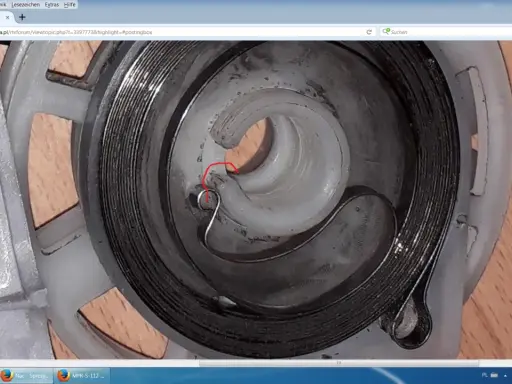
Task: Switch to first Firefox taskbar window
Action: coord(26,376)
